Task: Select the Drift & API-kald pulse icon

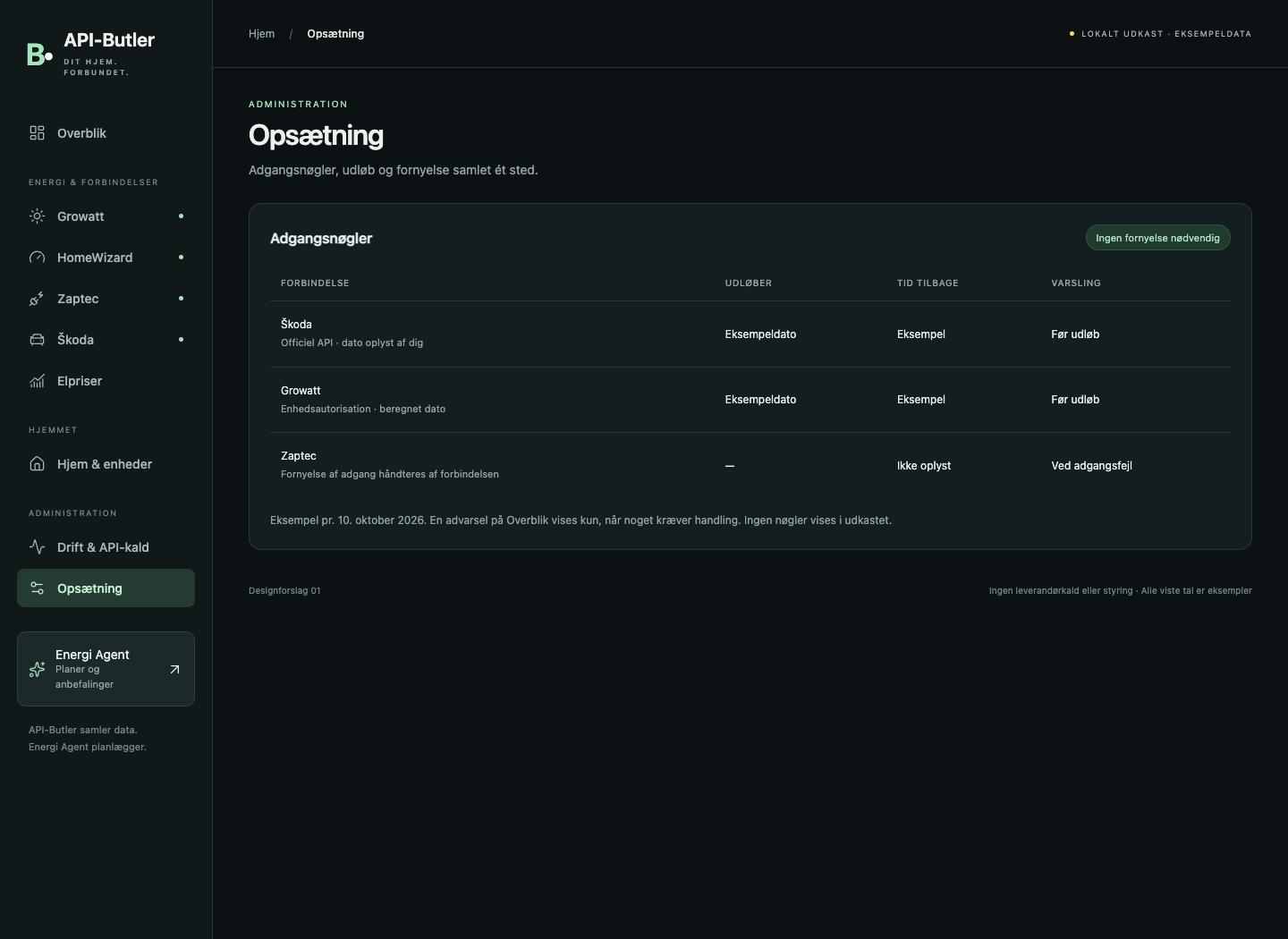Action: [x=37, y=547]
